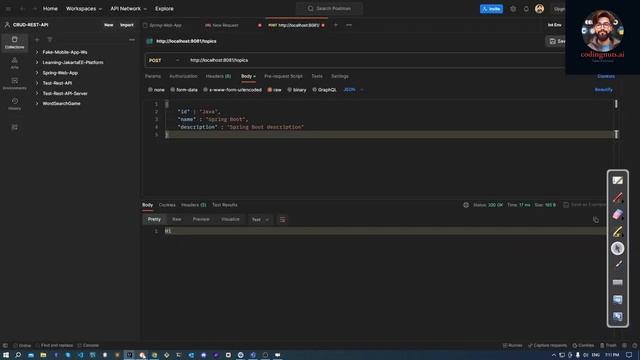Switch to the request Settings tab
Image resolution: width=640 pixels, height=360 pixels.
pyautogui.click(x=340, y=76)
